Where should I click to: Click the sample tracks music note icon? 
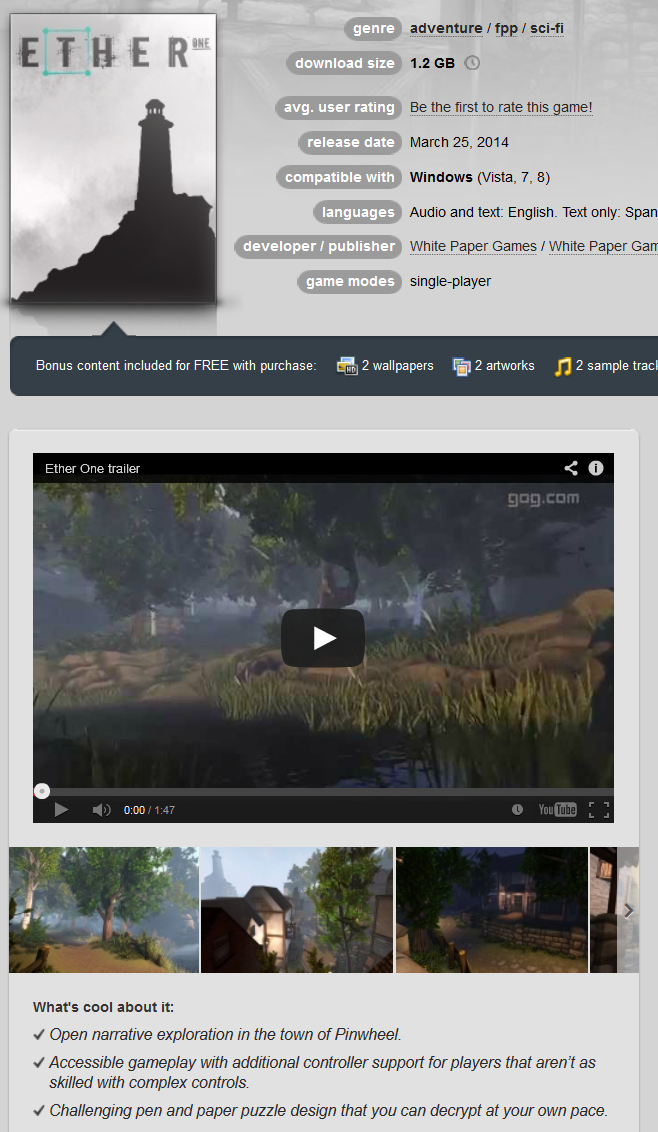(x=563, y=366)
